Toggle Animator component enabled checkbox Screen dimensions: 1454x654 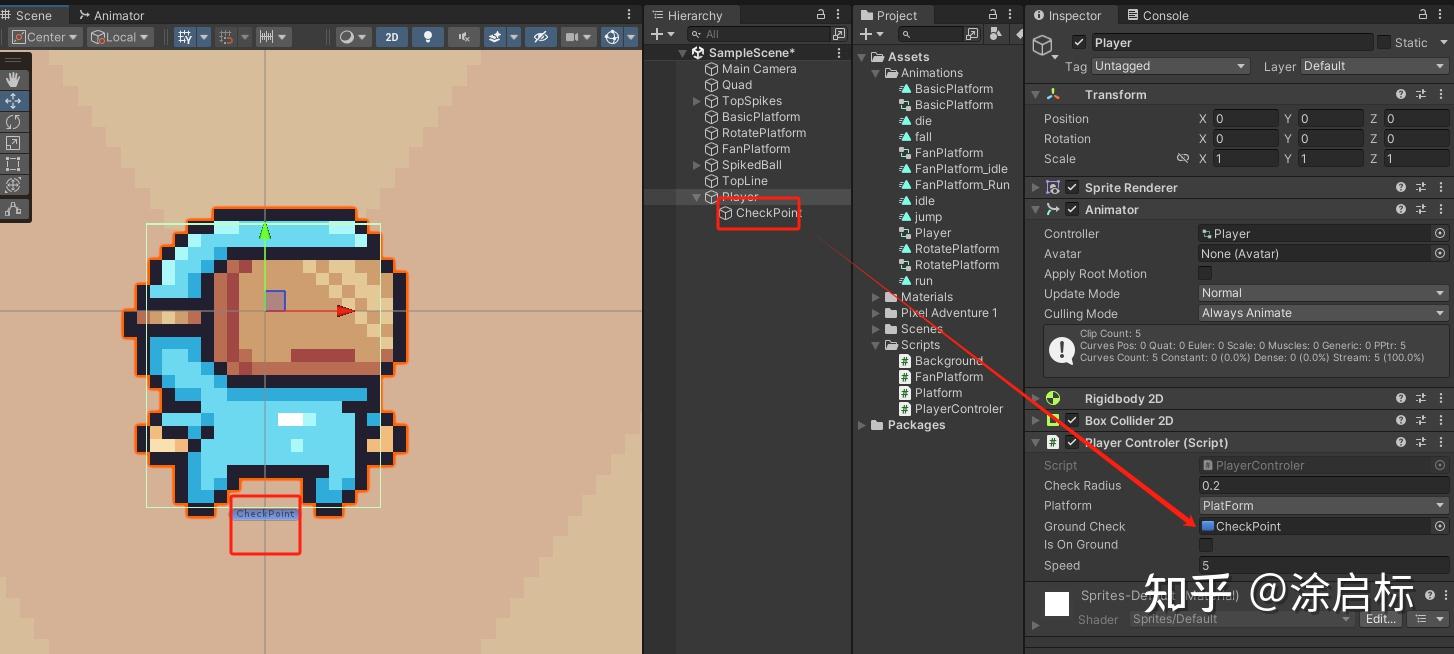point(1072,209)
